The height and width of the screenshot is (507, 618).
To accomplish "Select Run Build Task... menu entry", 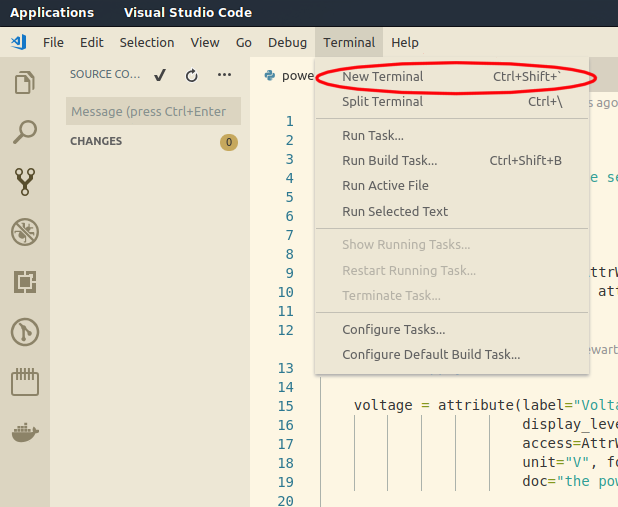I will [452, 160].
